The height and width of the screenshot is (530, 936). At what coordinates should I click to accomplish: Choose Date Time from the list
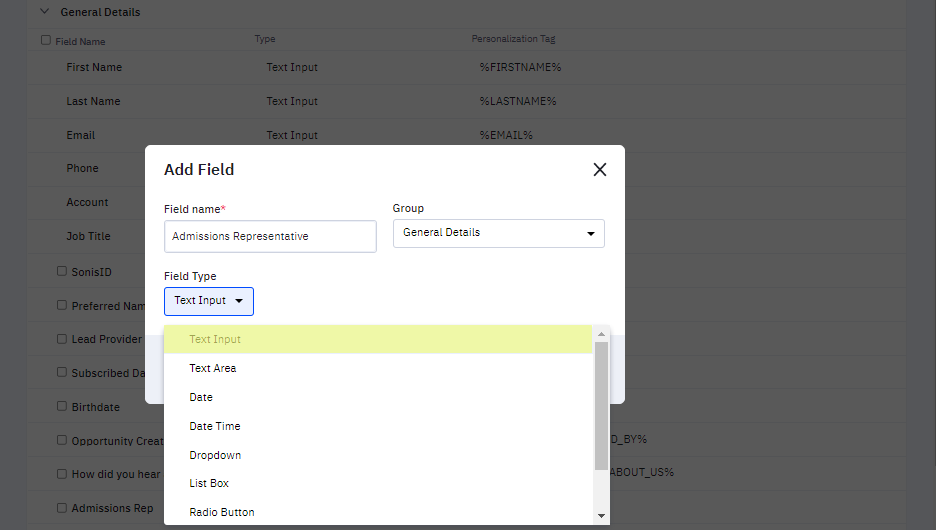215,427
